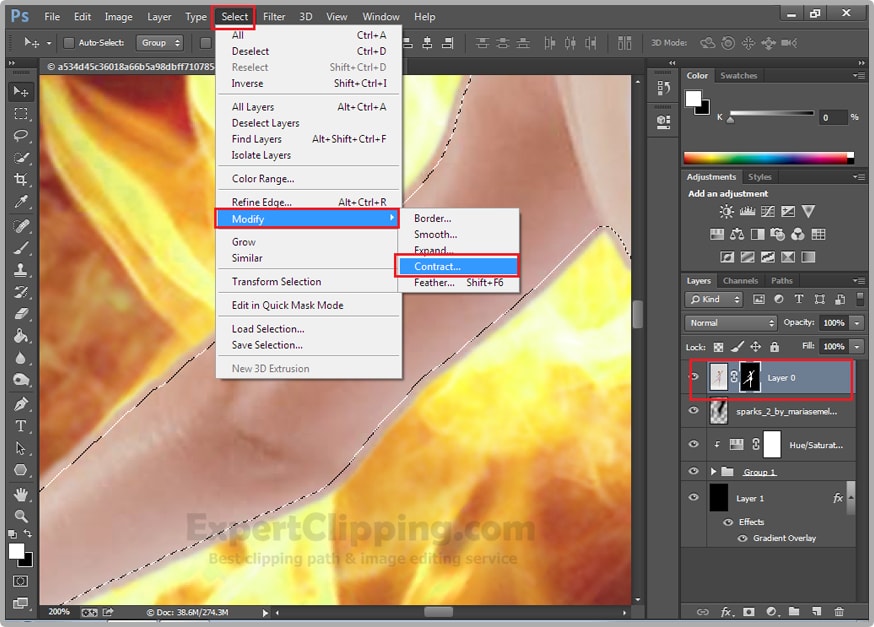Switch to the Channels tab

click(x=740, y=281)
